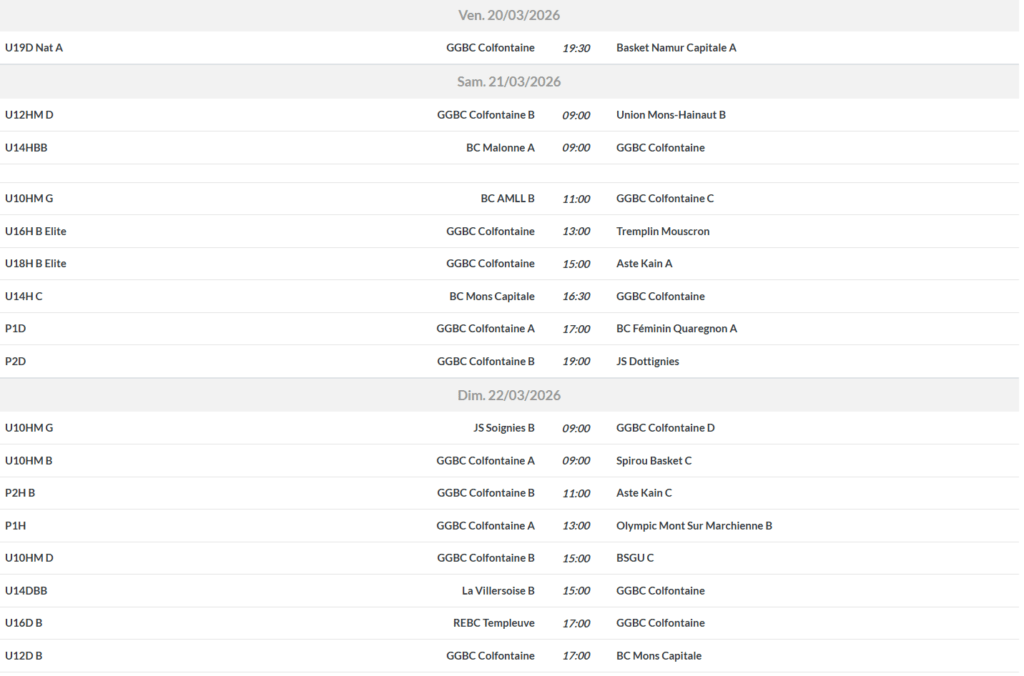
Task: Click Aste Kain A visiting team
Action: click(644, 264)
